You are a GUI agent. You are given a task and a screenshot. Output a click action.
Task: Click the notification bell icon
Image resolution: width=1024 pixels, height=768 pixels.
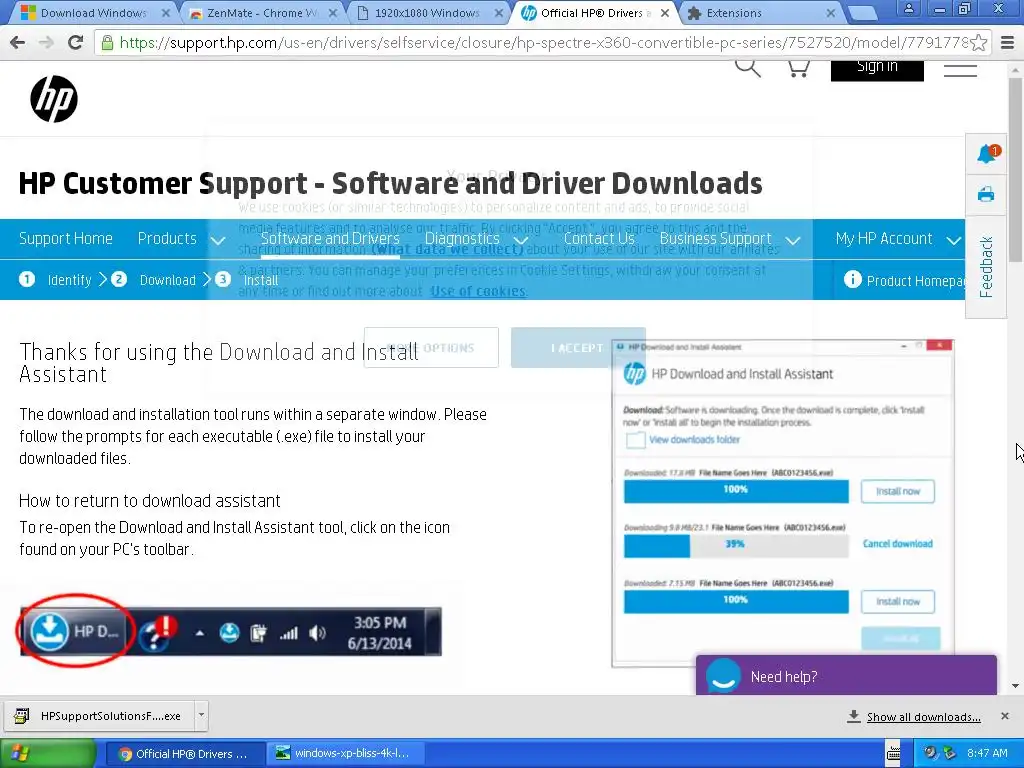986,154
